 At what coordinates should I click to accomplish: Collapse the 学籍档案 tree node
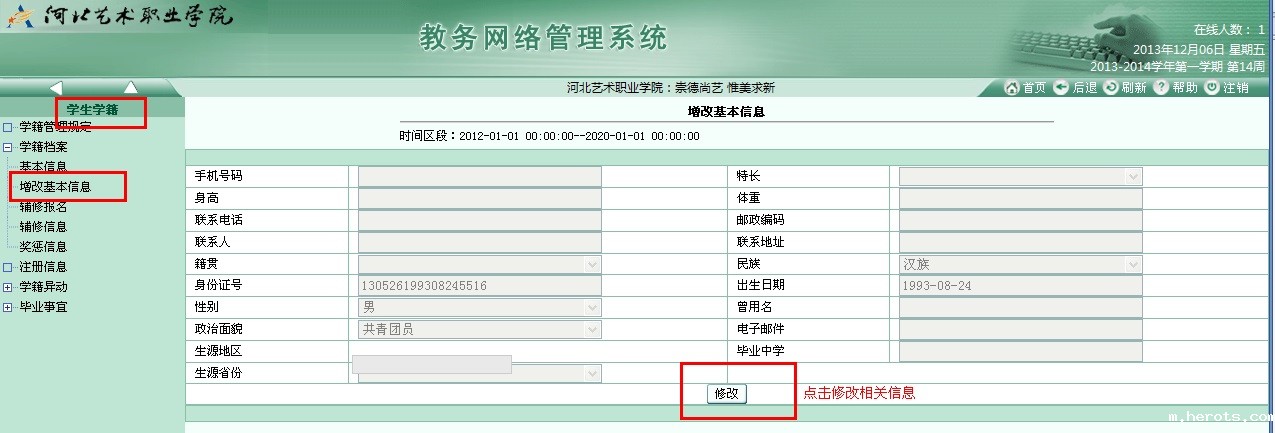coord(8,147)
